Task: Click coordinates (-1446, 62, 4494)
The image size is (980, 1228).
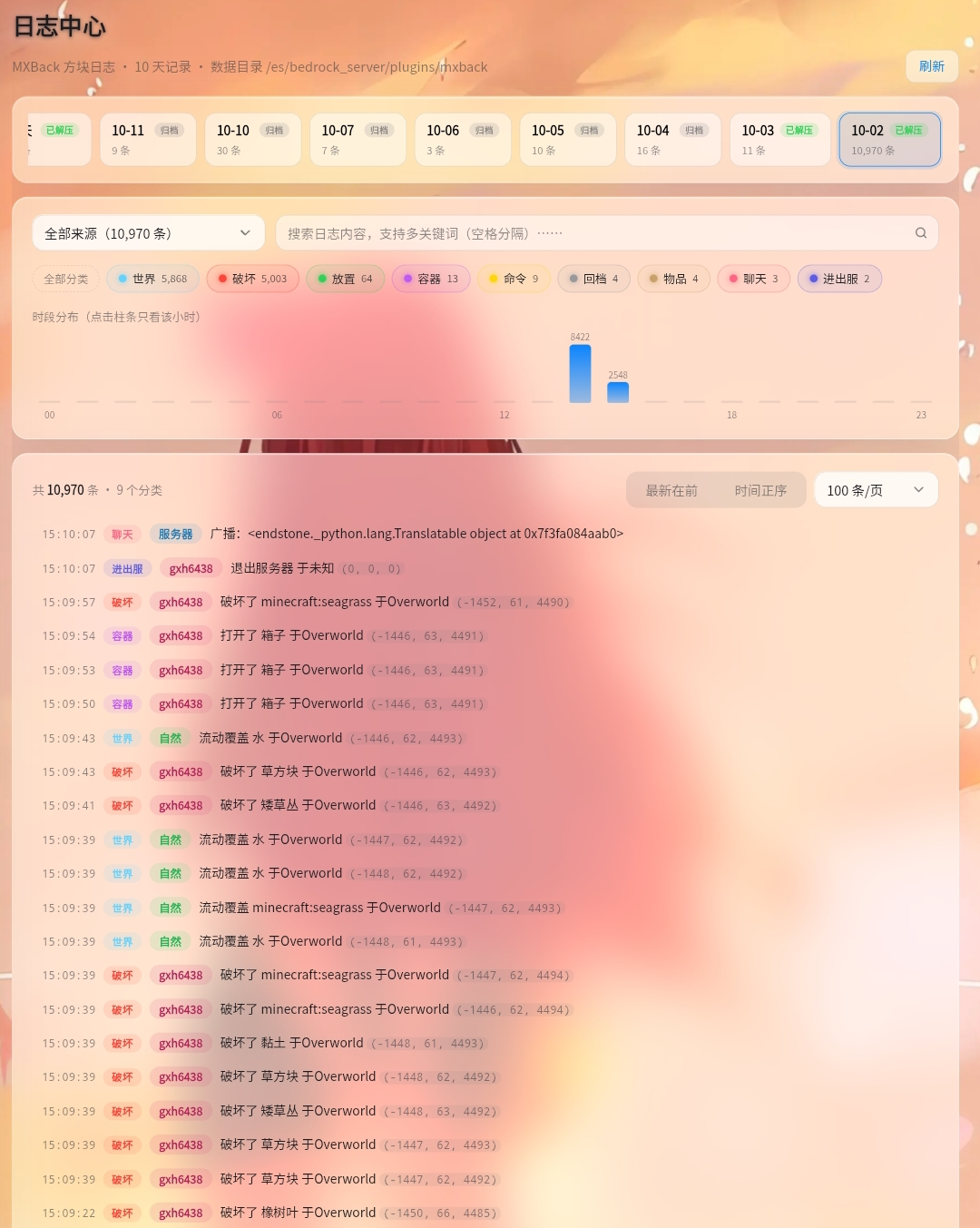Action: coord(514,1010)
